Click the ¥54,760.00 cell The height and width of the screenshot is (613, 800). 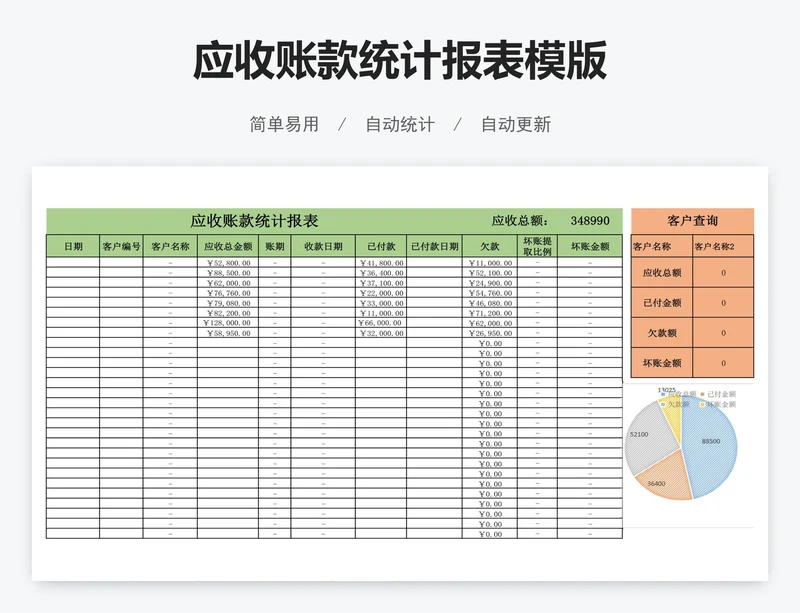pyautogui.click(x=490, y=293)
